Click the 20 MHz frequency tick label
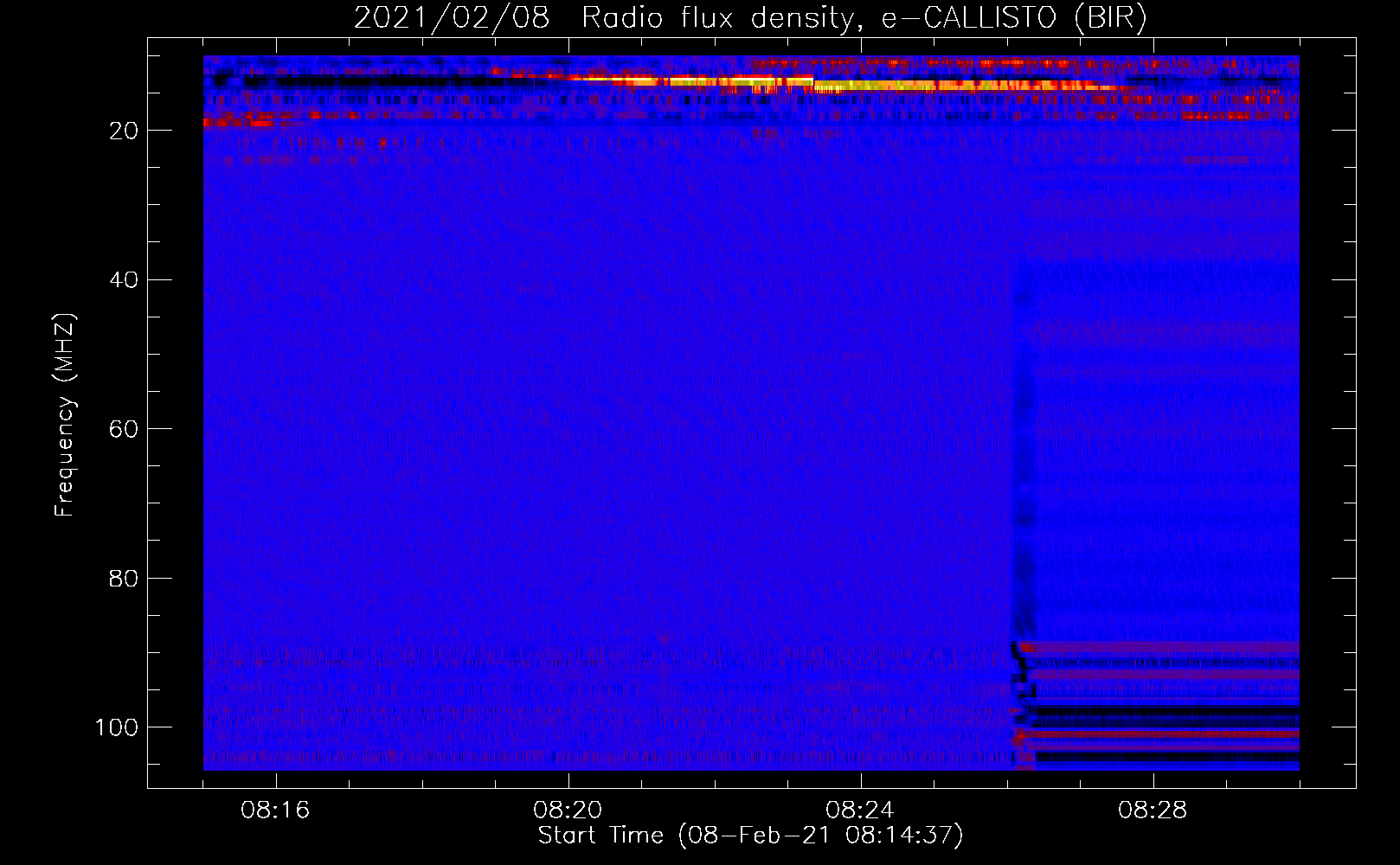 tap(124, 131)
